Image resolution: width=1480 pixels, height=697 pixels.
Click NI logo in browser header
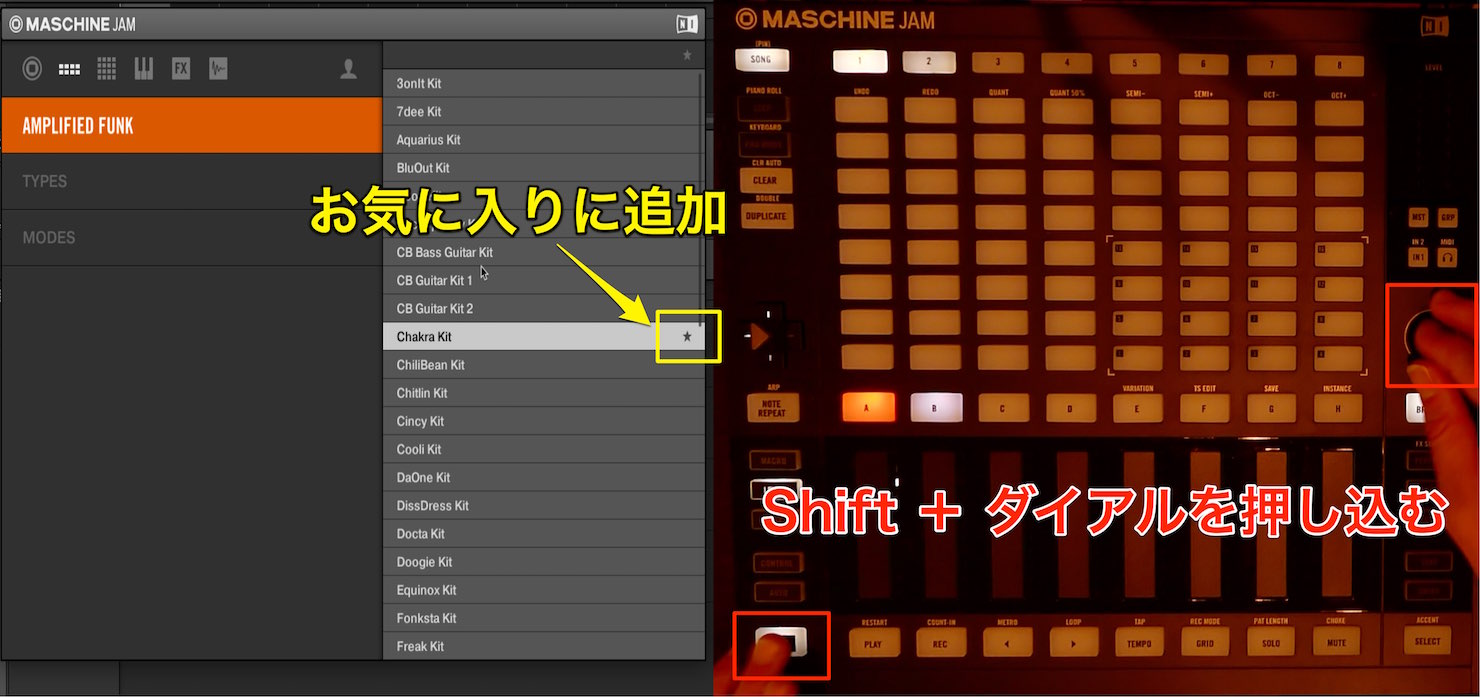[687, 24]
